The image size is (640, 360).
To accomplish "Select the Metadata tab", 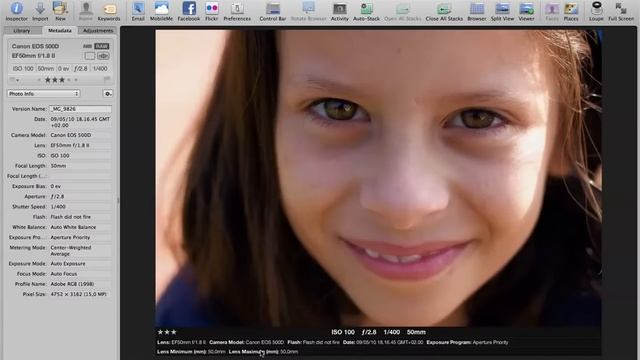I will coord(60,31).
